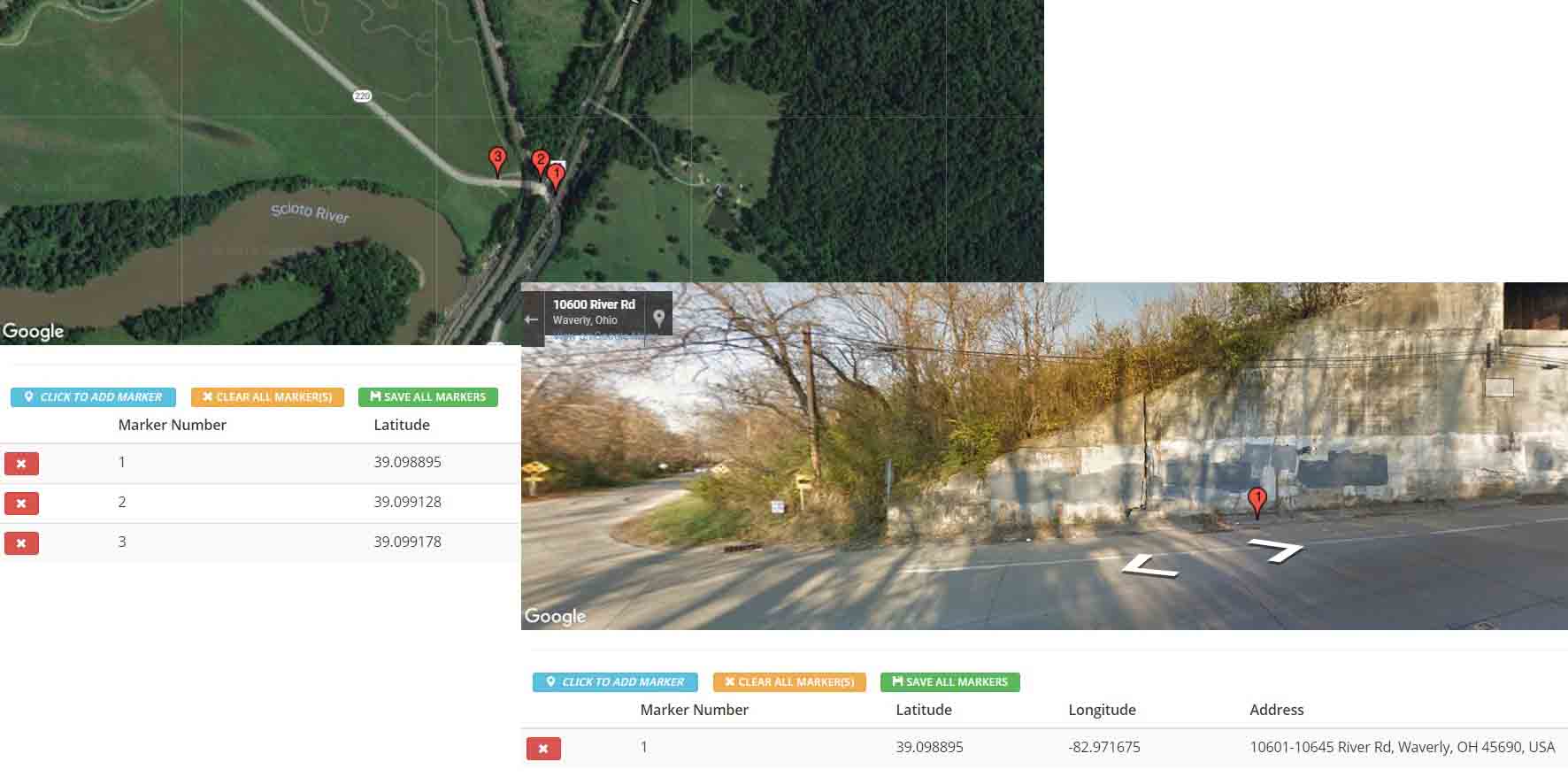
Task: Delete marker 2 with its red X button
Action: click(x=21, y=503)
